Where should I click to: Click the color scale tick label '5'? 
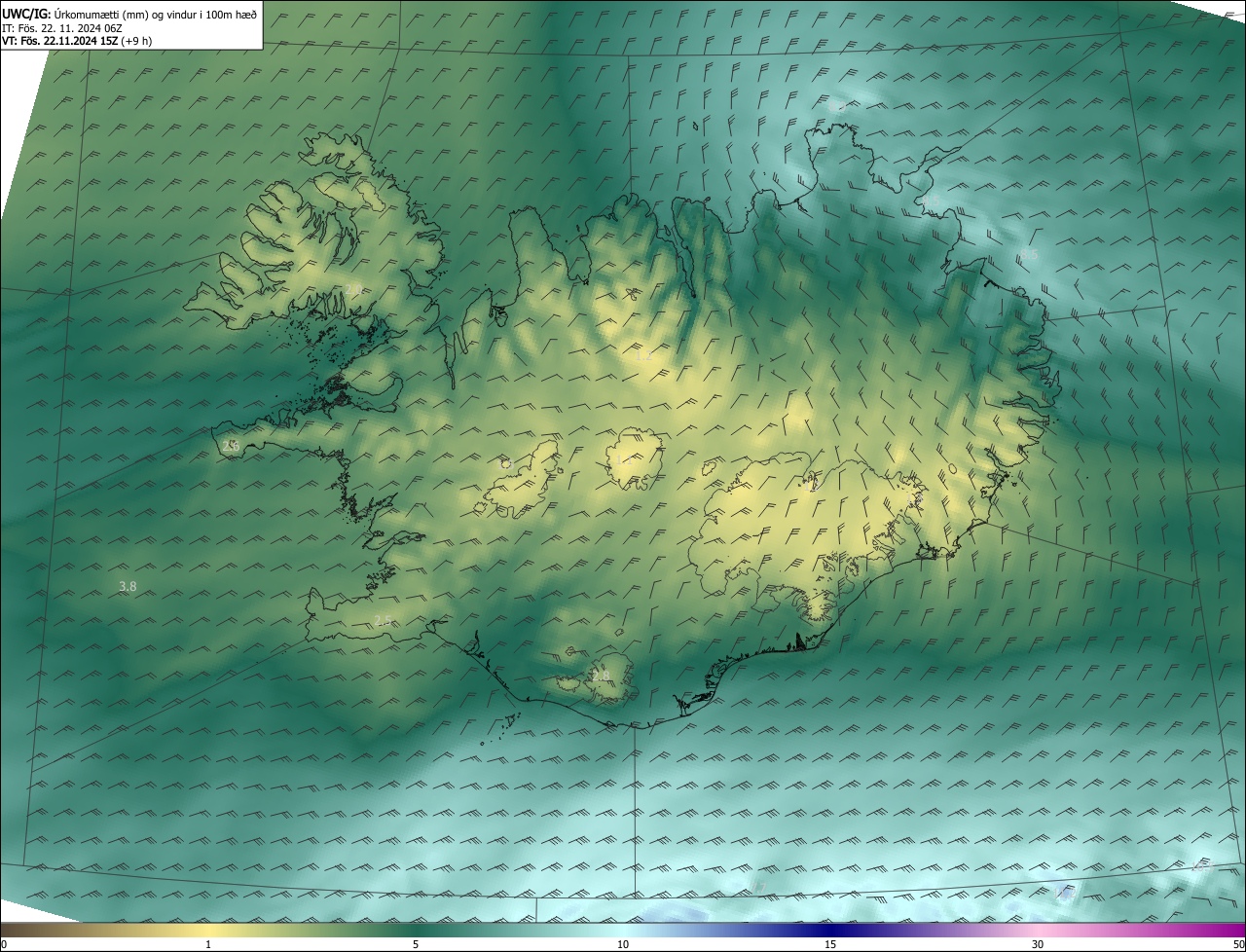tap(416, 945)
